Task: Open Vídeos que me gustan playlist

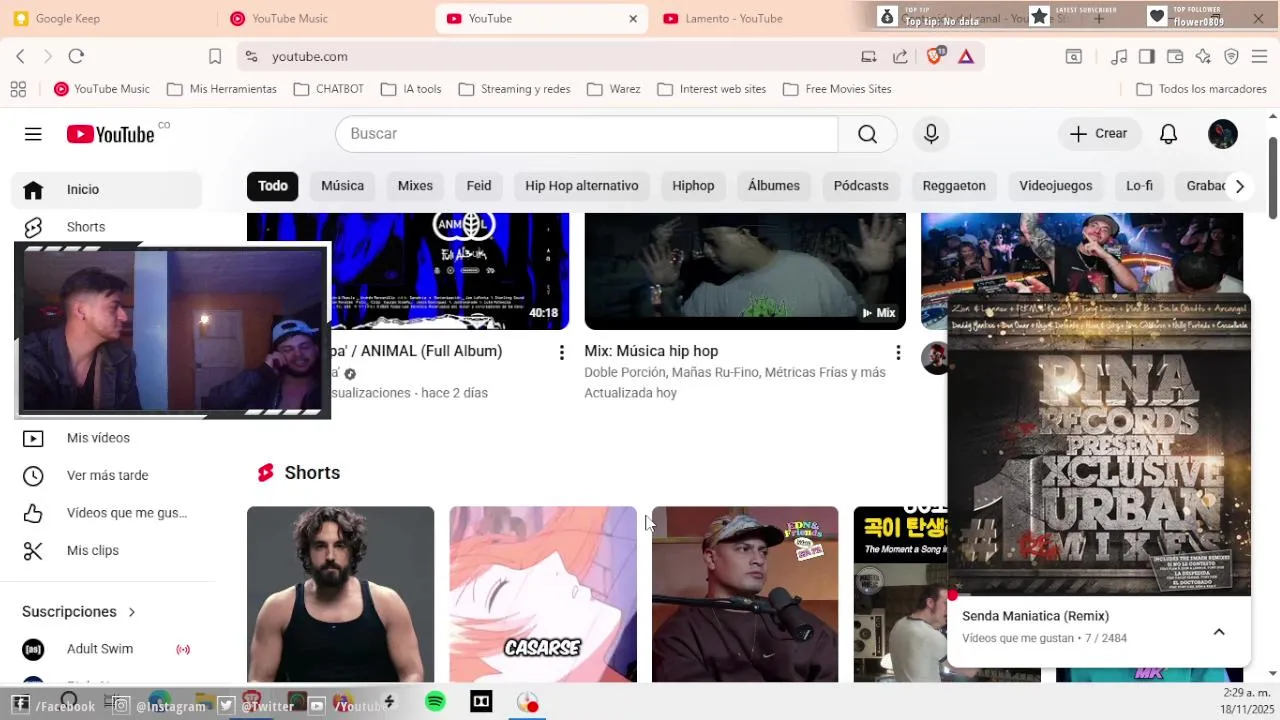Action: coord(107,513)
